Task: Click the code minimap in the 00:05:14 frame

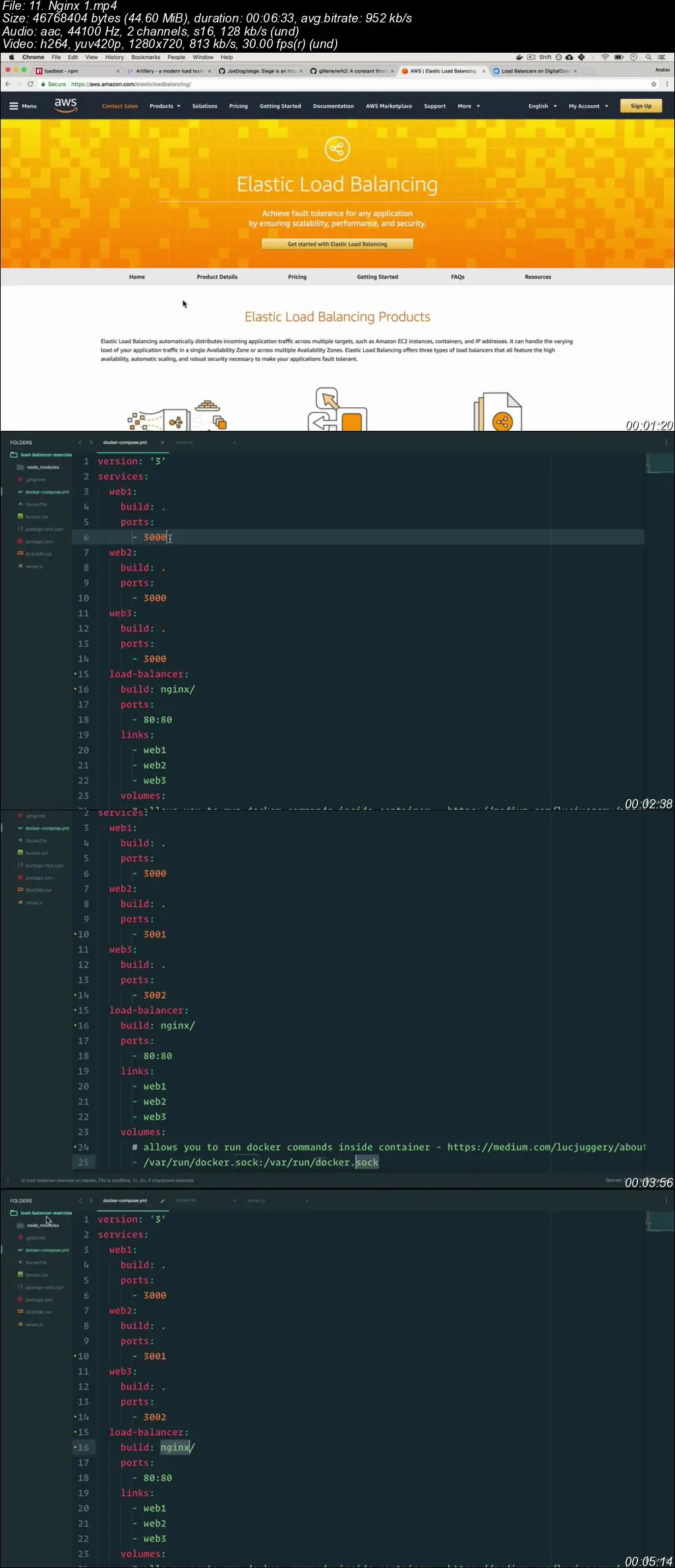Action: (659, 1221)
